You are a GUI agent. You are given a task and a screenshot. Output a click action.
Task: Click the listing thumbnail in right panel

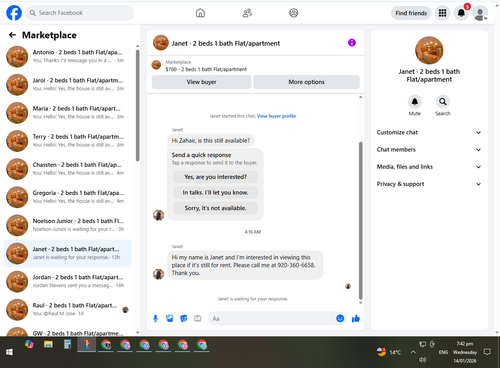click(429, 50)
